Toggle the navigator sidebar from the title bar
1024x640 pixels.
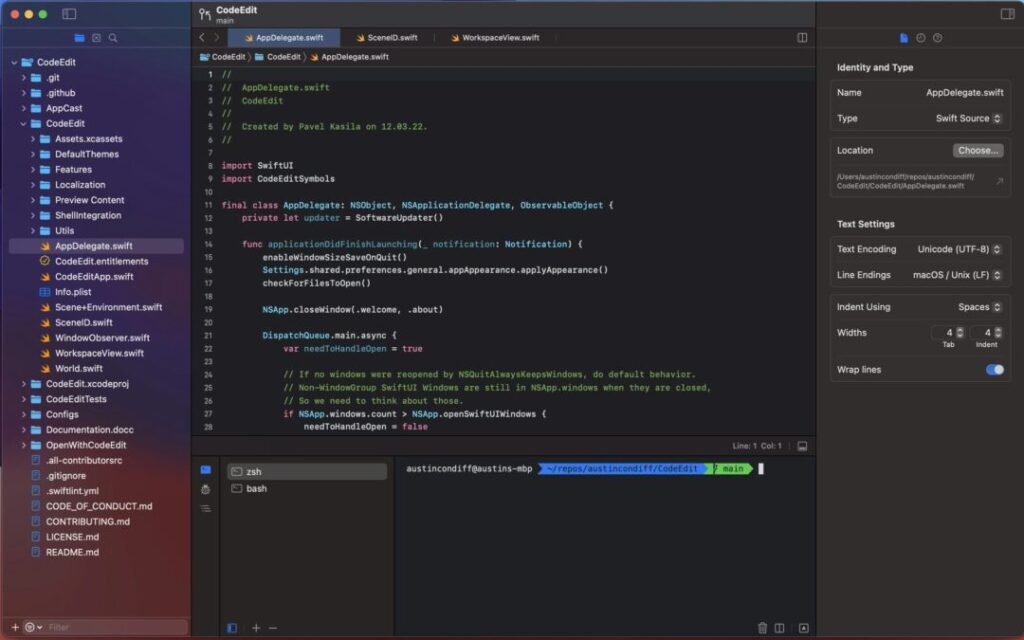[x=69, y=14]
